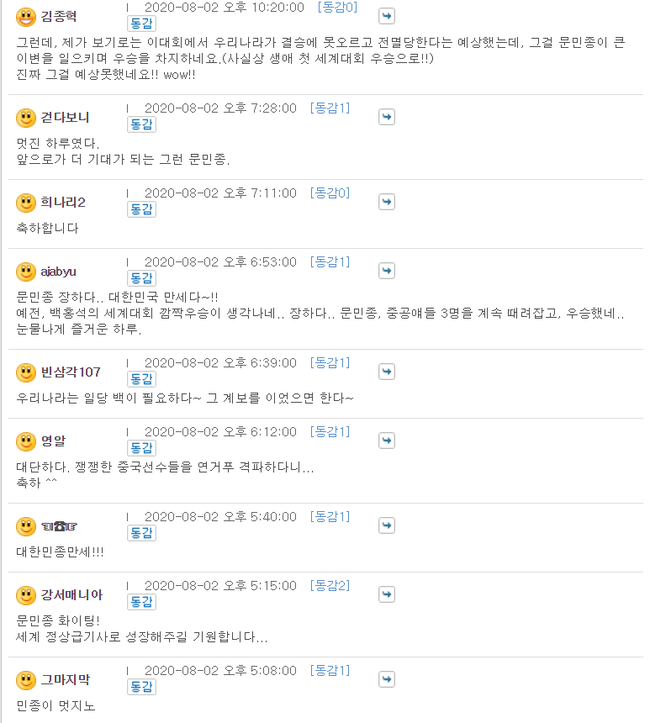This screenshot has width=650, height=723.
Task: Open the username link 빈삼각107
Action: 70,373
